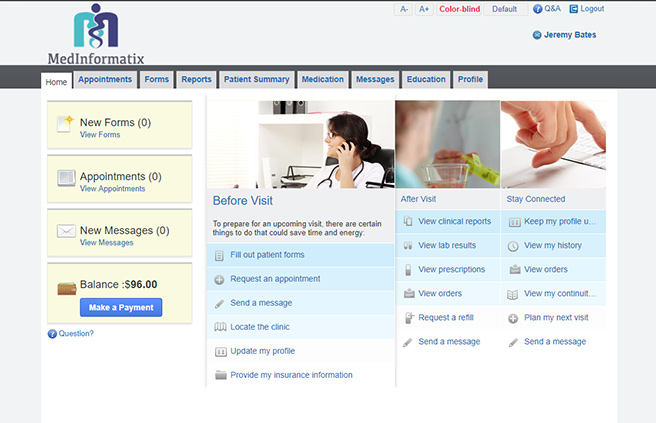Viewport: 656px width, 423px height.
Task: Click the View my history clock icon
Action: (x=513, y=246)
